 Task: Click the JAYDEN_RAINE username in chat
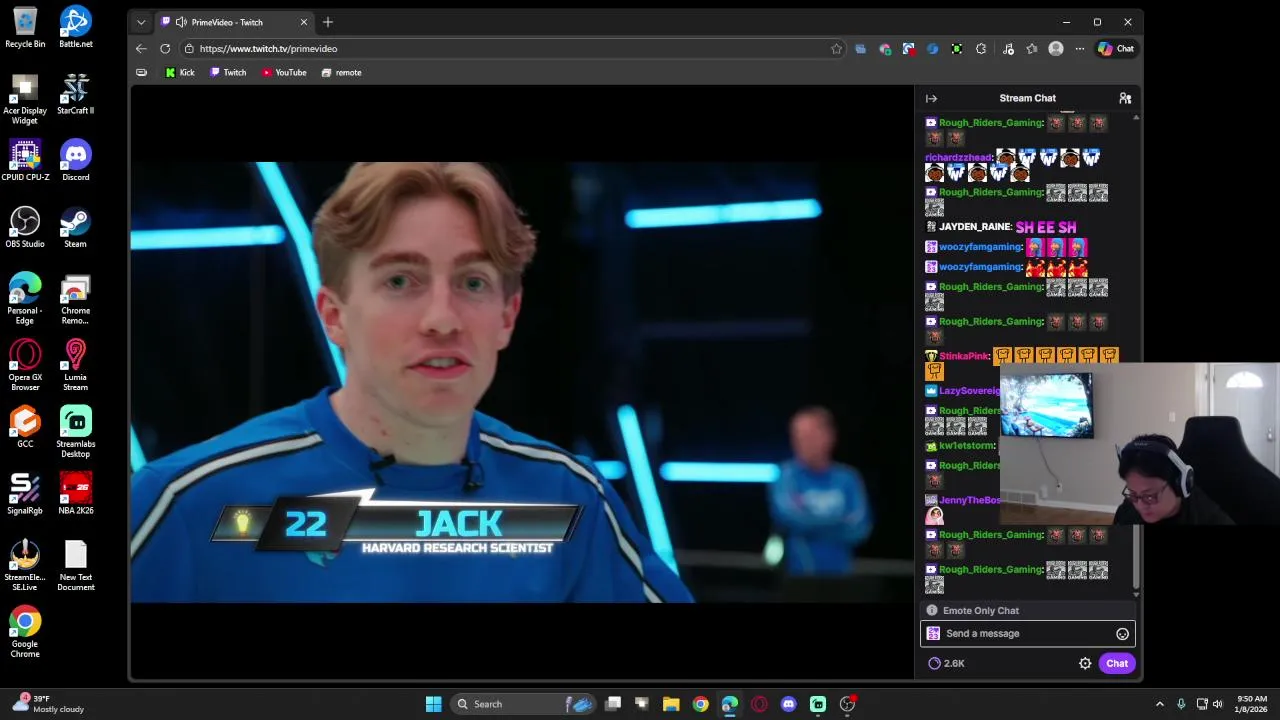click(975, 227)
